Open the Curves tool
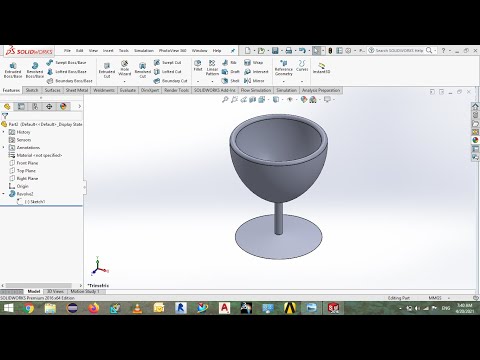Viewport: 480px width, 360px height. point(302,66)
